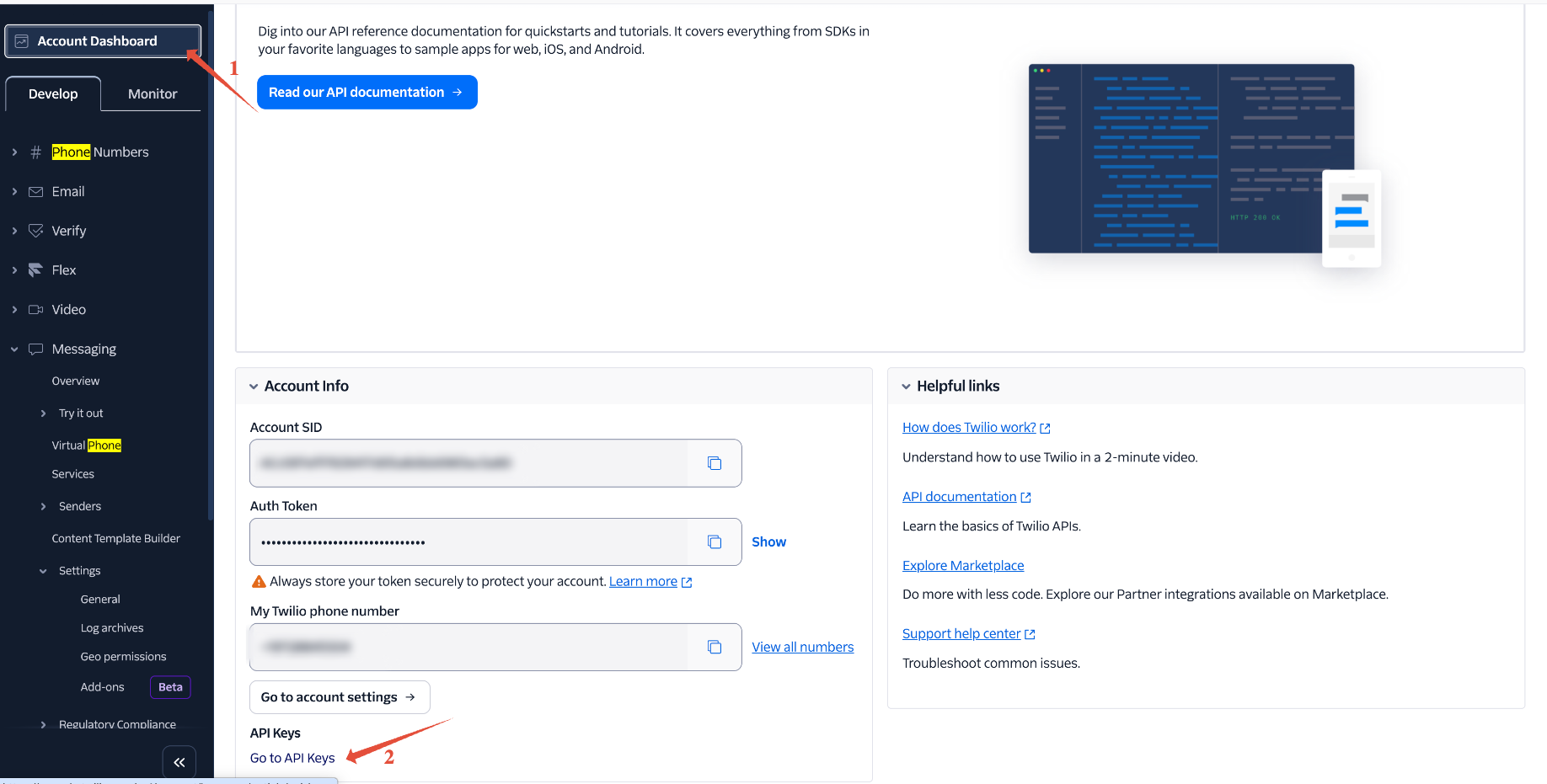Open Messaging Overview page
This screenshot has width=1547, height=784.
[x=76, y=381]
